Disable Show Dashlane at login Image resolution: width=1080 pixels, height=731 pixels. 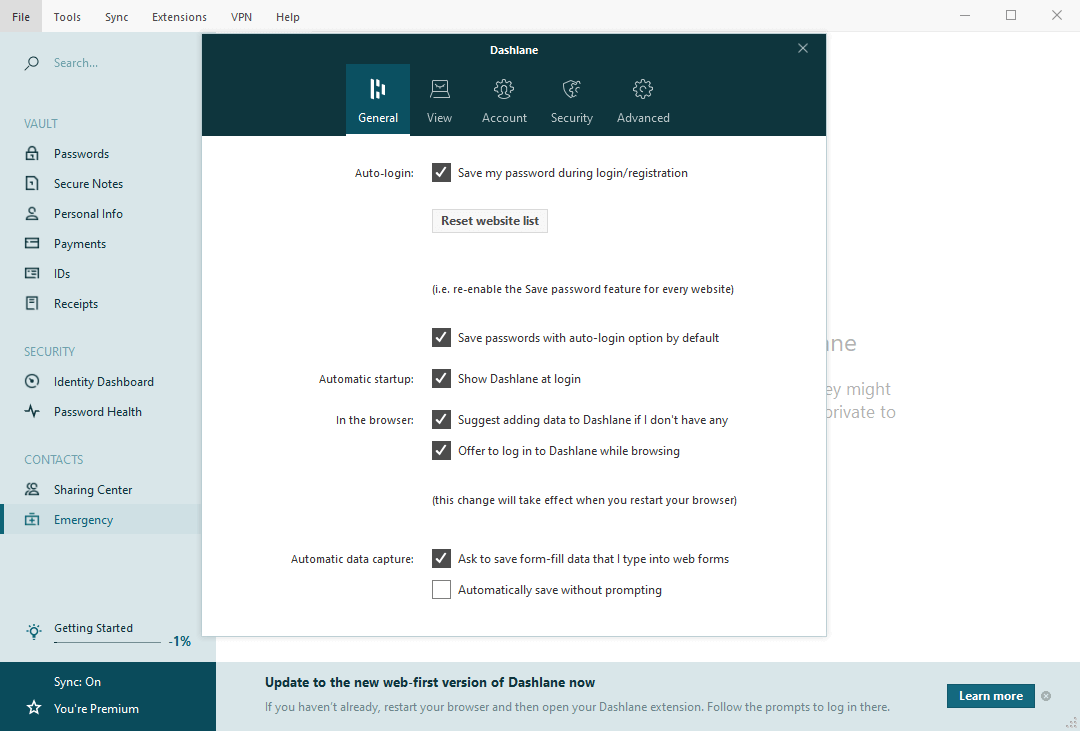coord(442,378)
